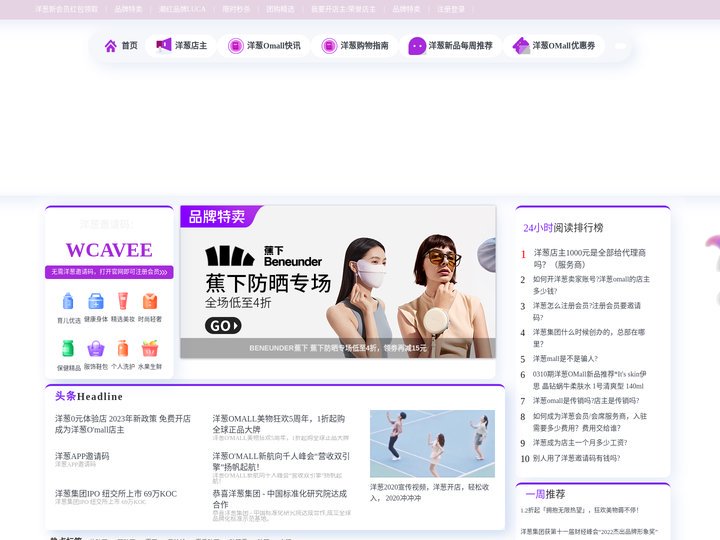Click the megaphone icon beside 洋葱店主
Image resolution: width=720 pixels, height=540 pixels.
pos(163,45)
